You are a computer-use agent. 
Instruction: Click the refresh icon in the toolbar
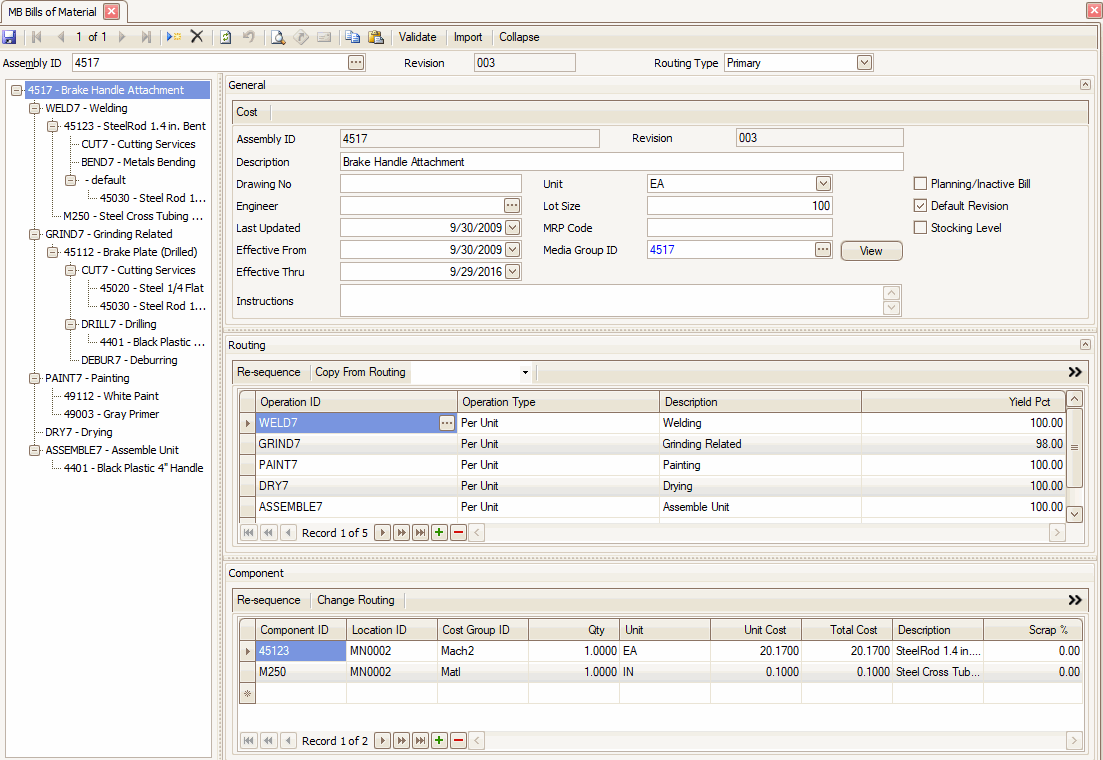225,37
